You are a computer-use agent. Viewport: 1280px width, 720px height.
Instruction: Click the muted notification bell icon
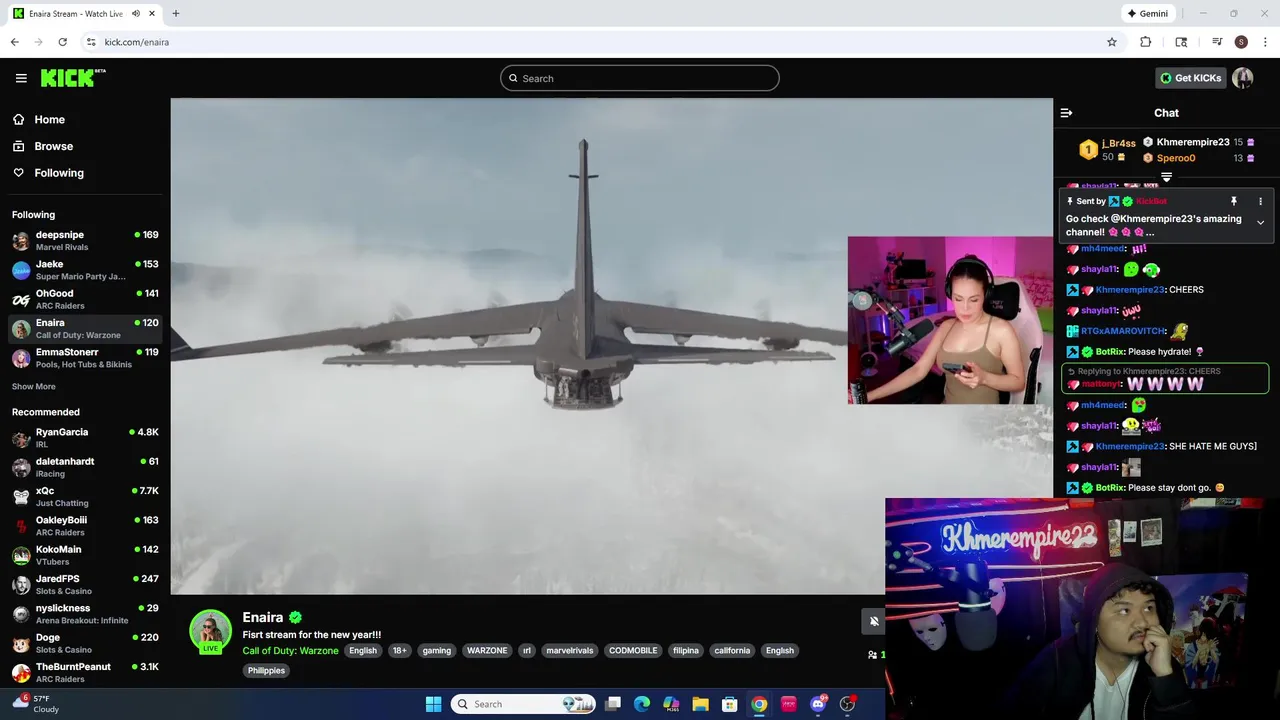coord(873,621)
